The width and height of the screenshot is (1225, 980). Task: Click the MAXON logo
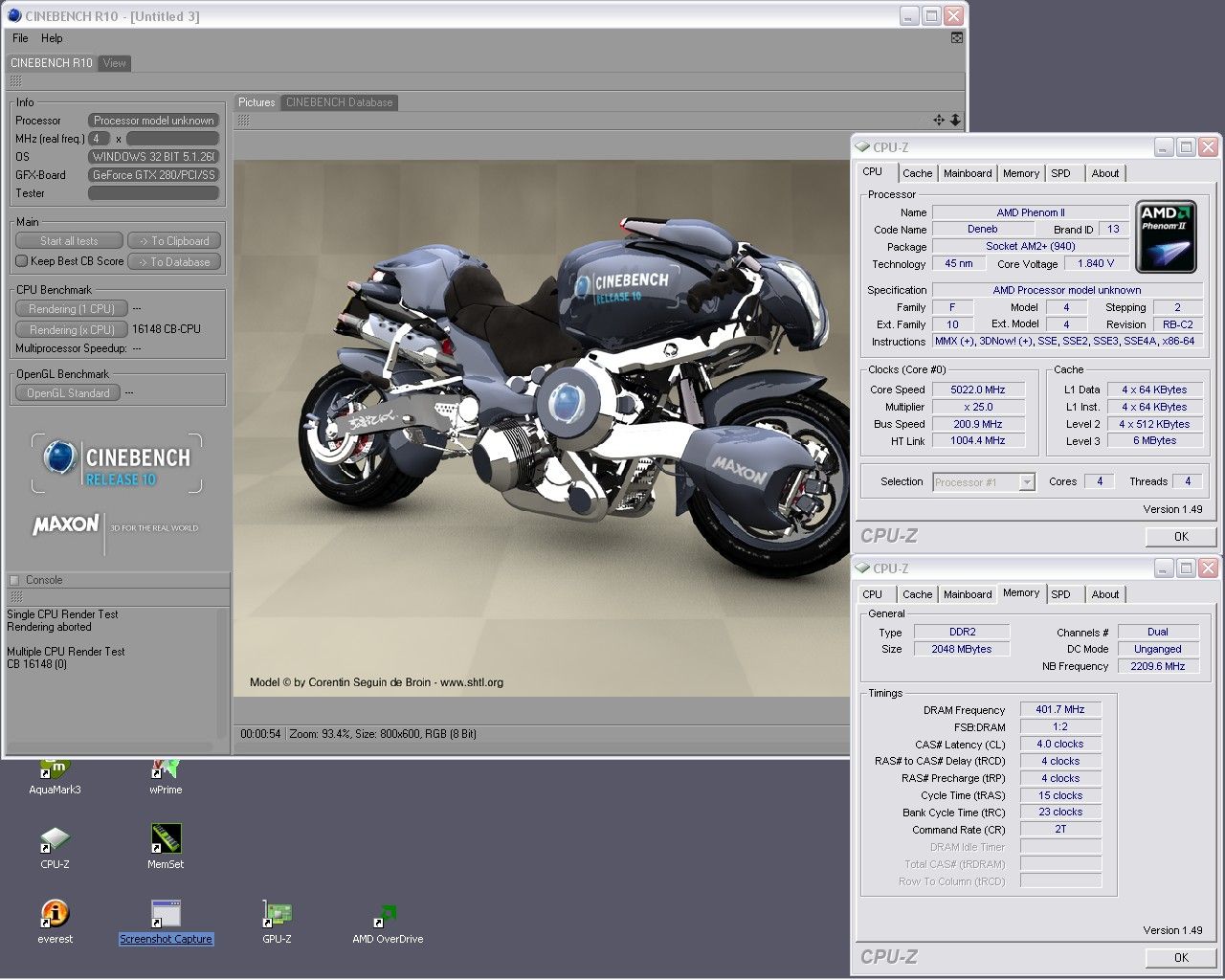click(65, 525)
